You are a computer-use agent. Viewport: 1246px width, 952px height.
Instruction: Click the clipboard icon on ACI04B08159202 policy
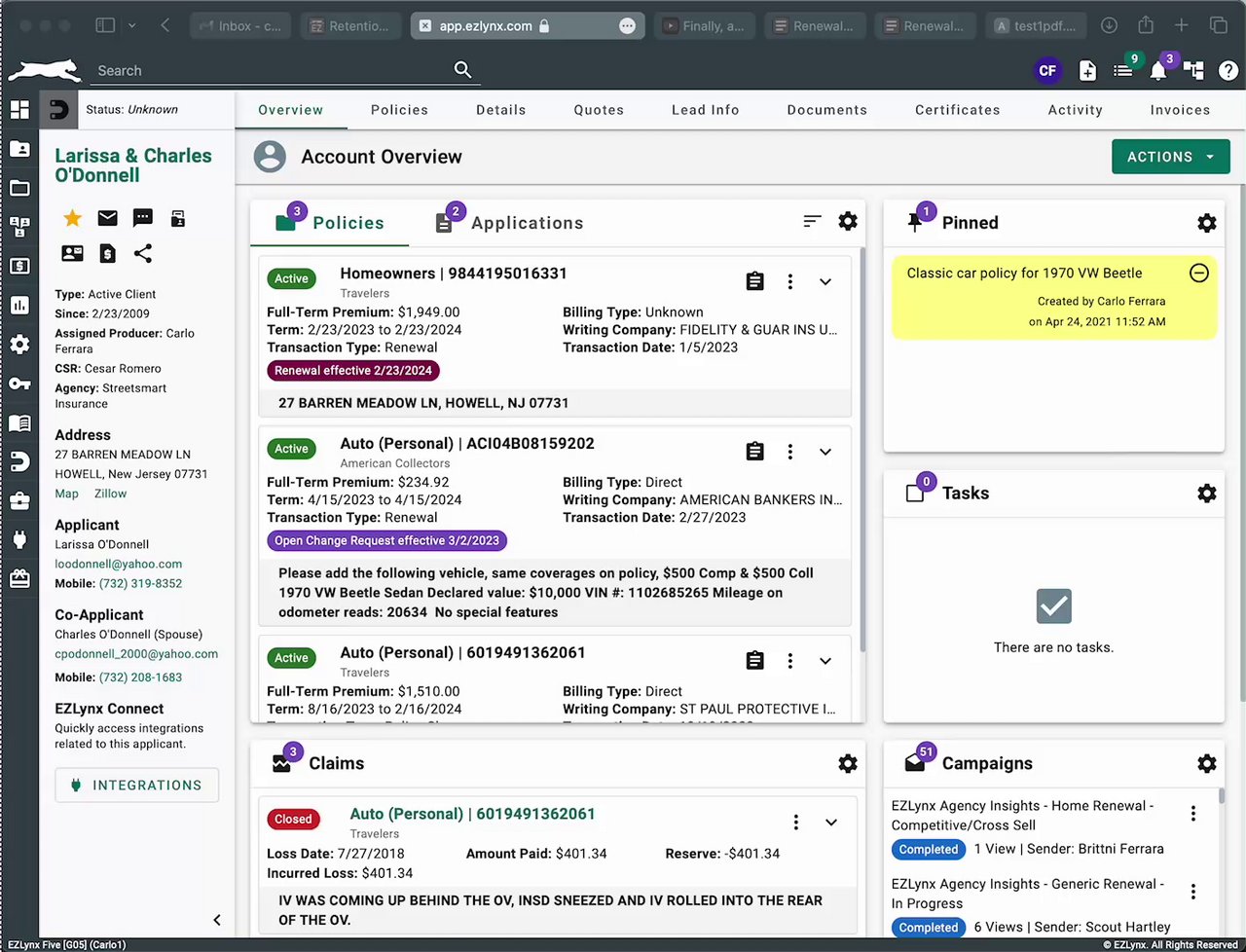point(754,452)
